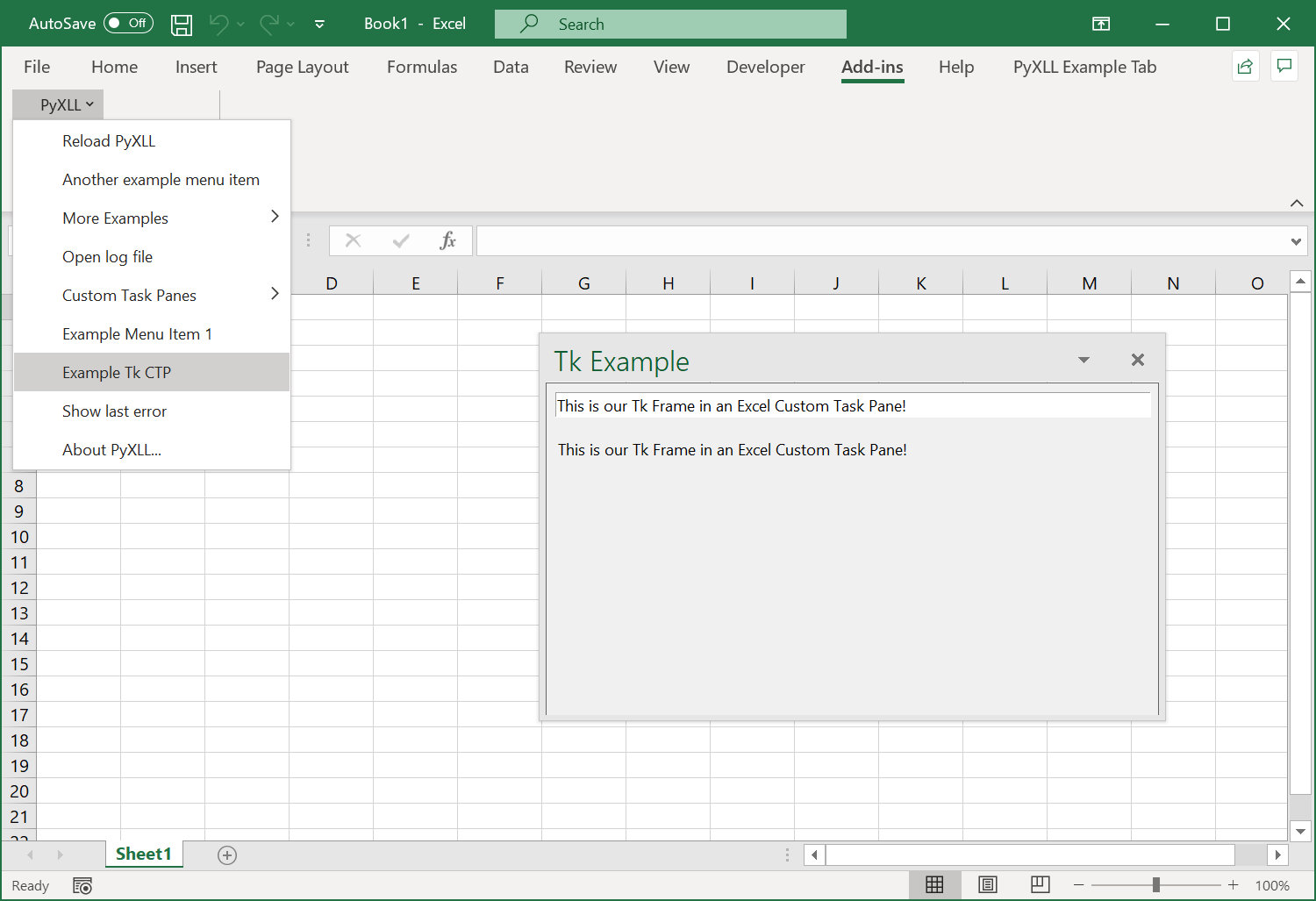Open the PyXLL Example Tab
This screenshot has width=1316, height=901.
(x=1084, y=67)
